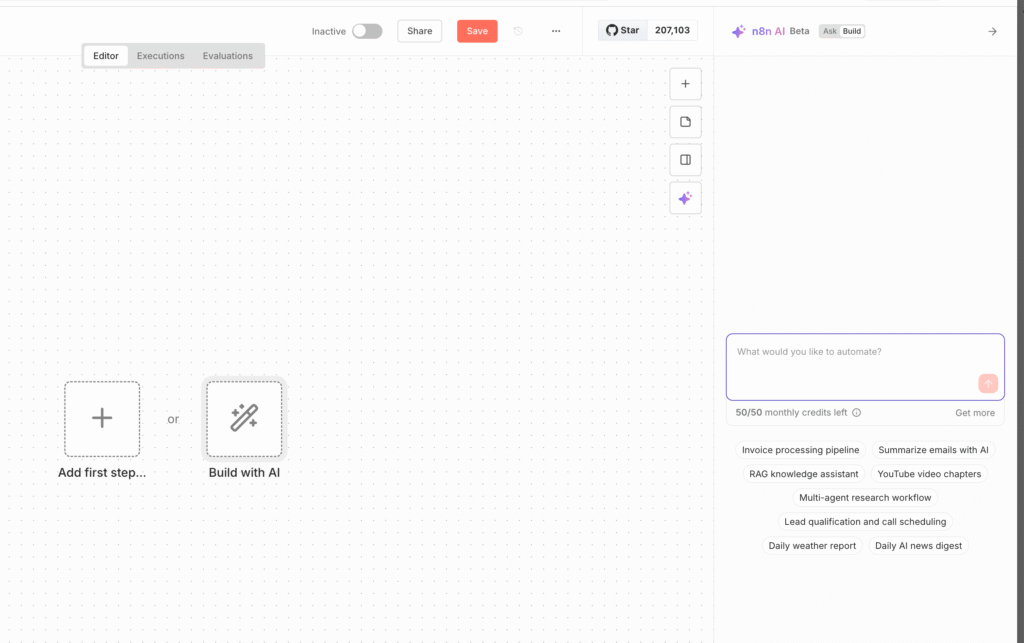This screenshot has width=1024, height=643.
Task: Click the Build with AI wand box
Action: point(244,418)
